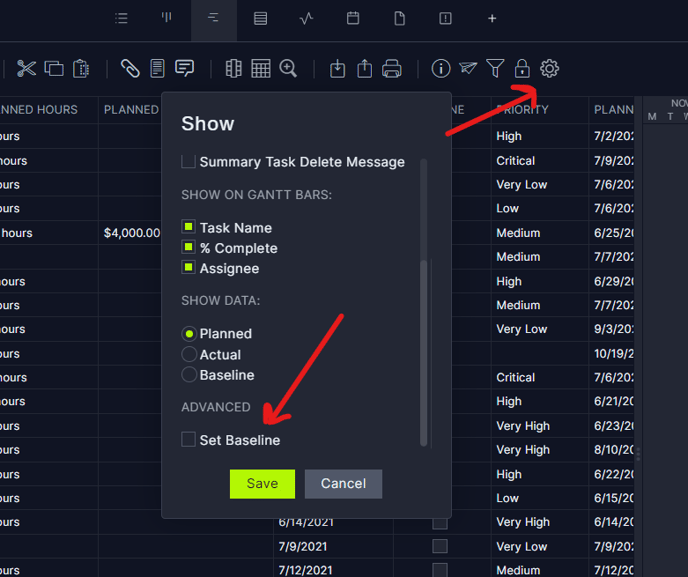Click the Paste clipboard icon
Viewport: 688px width, 577px height.
(x=81, y=68)
